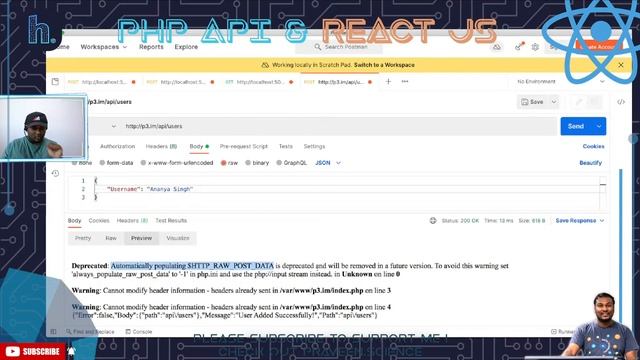Image resolution: width=640 pixels, height=360 pixels.
Task: Toggle the sidebar icon in status bar
Action: (x=53, y=332)
